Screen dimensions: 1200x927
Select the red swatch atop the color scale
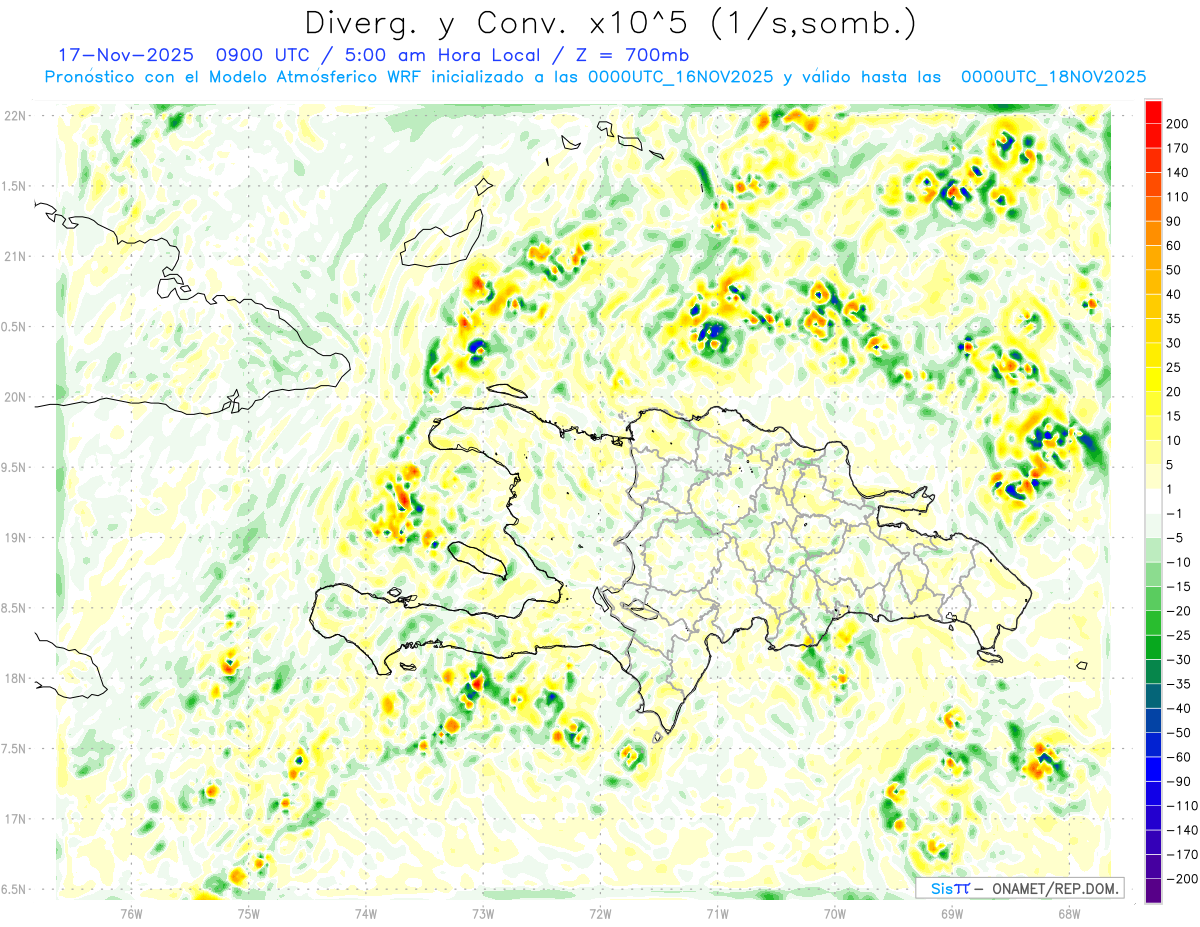(x=1153, y=110)
